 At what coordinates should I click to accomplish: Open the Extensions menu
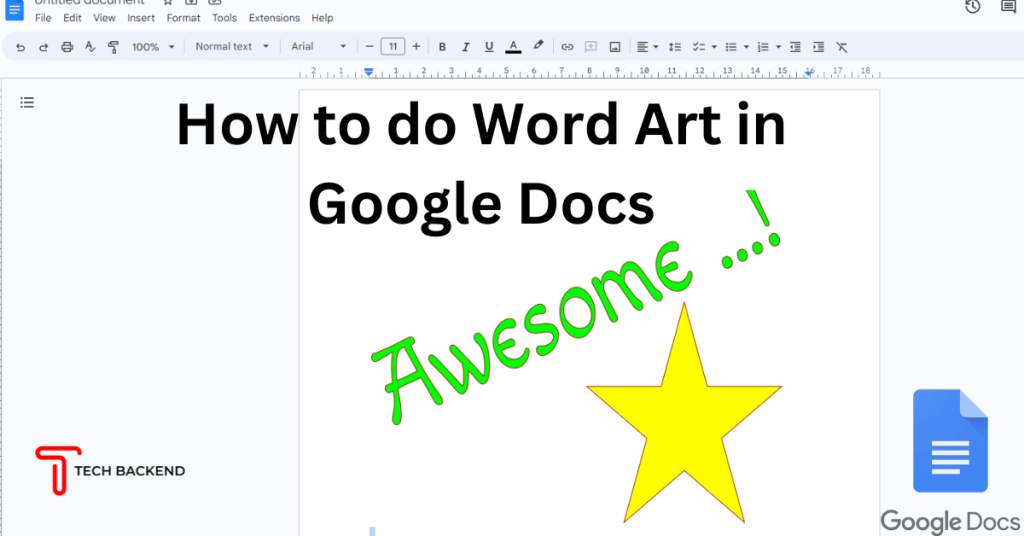tap(274, 18)
